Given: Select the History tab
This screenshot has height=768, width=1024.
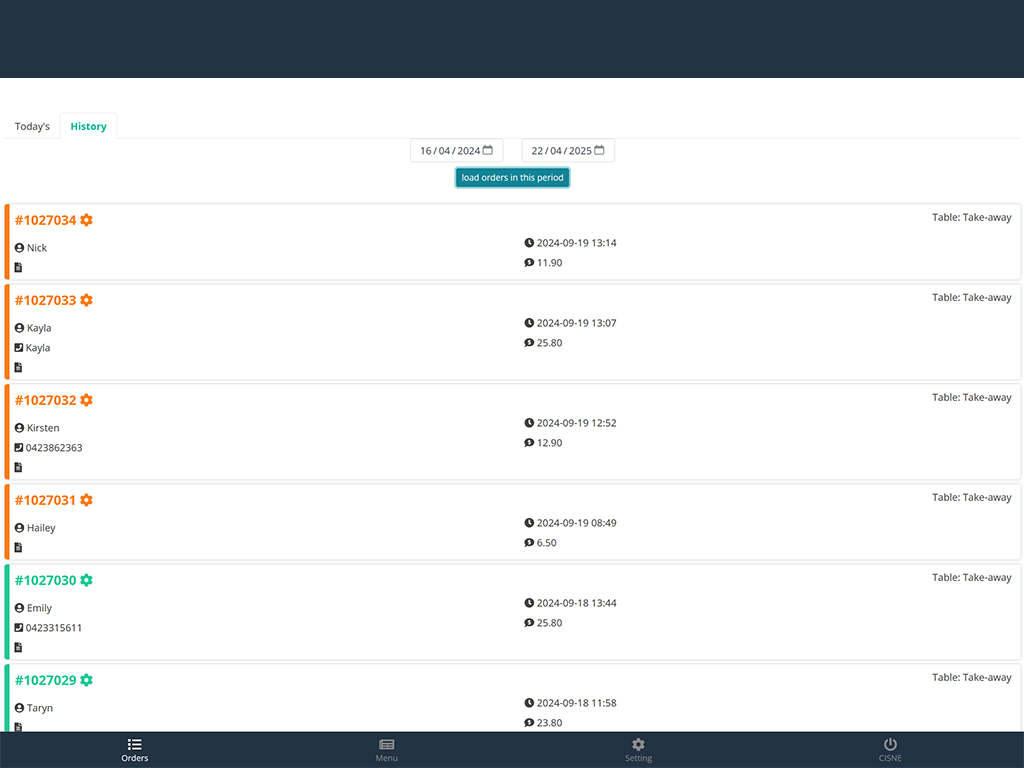Looking at the screenshot, I should pyautogui.click(x=88, y=127).
